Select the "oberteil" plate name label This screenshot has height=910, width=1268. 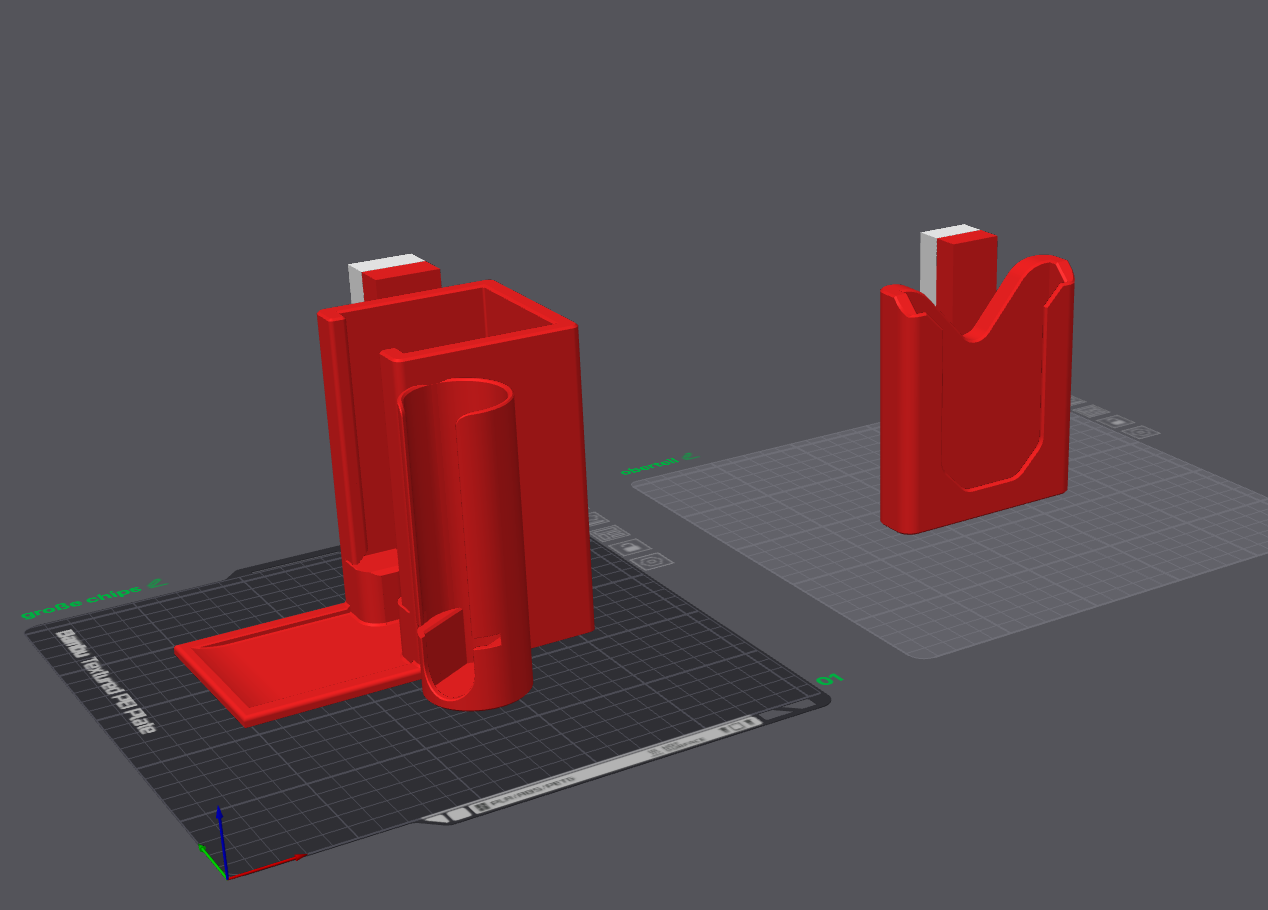tap(649, 465)
